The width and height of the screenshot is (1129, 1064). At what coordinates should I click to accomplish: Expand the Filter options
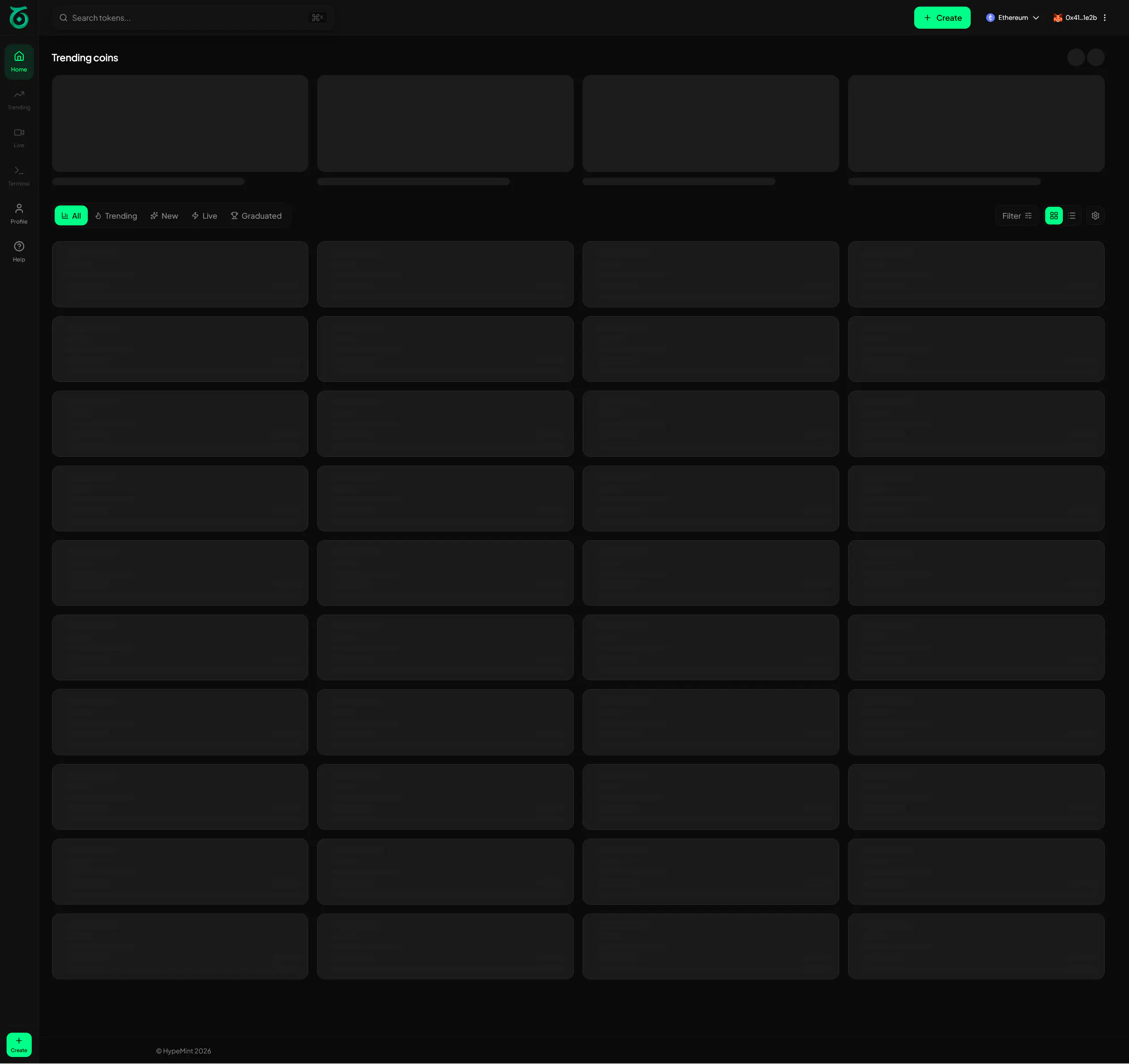[x=1017, y=216]
